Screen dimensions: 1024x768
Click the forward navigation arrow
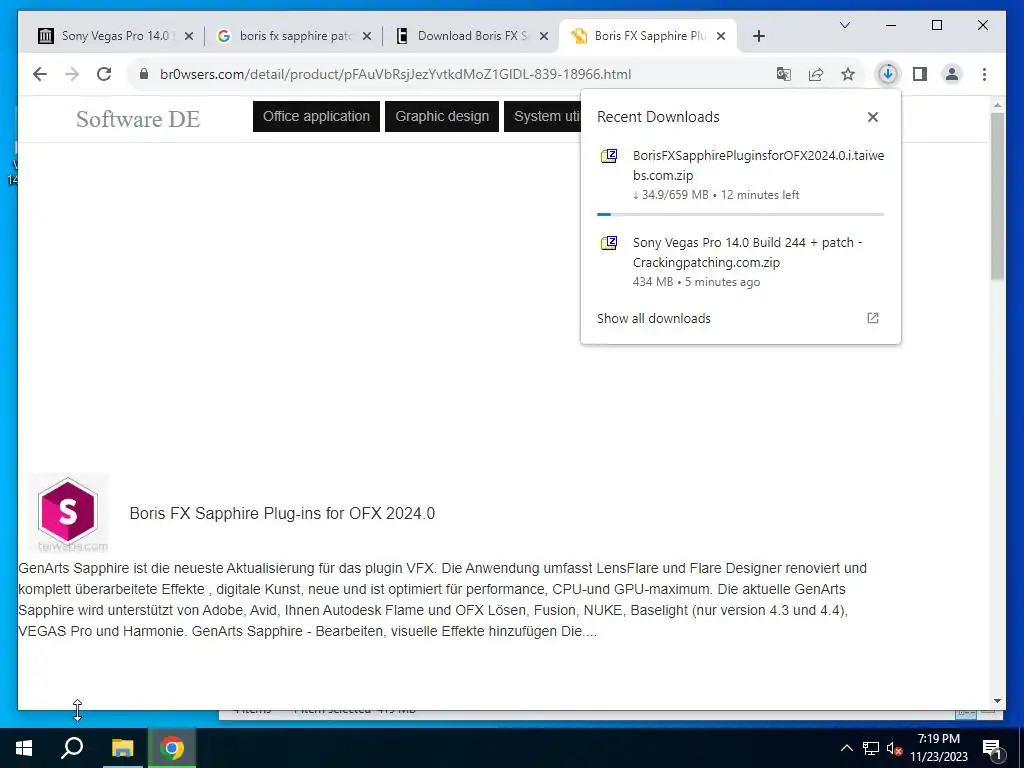click(72, 74)
